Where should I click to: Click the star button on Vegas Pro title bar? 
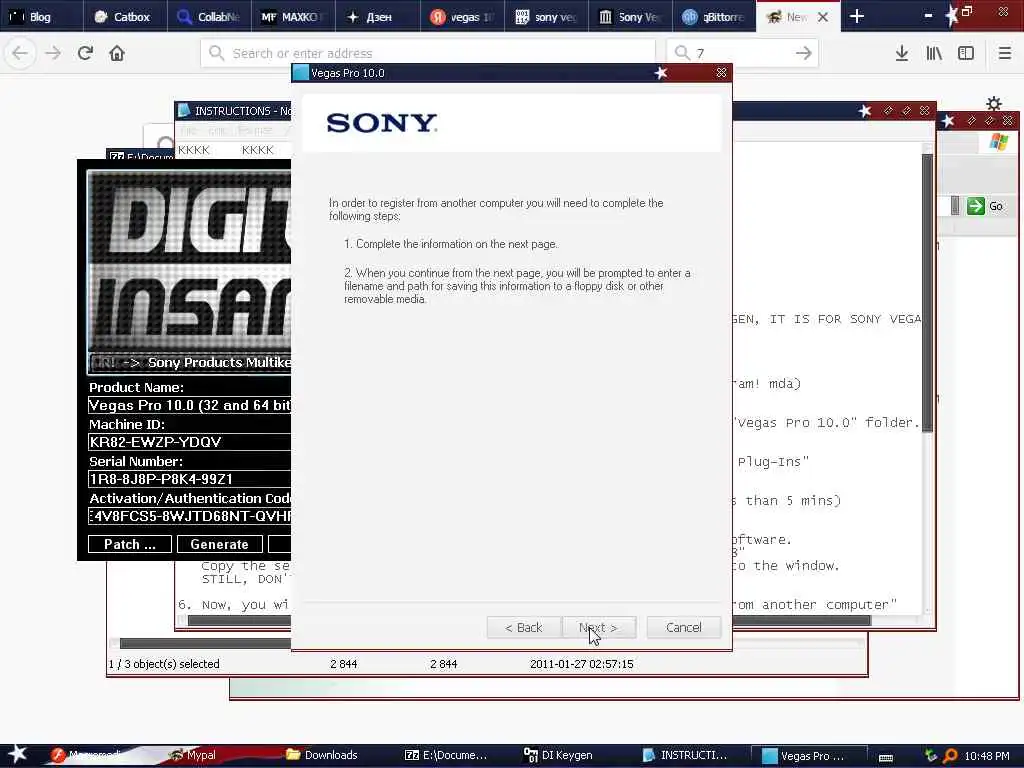[x=661, y=72]
